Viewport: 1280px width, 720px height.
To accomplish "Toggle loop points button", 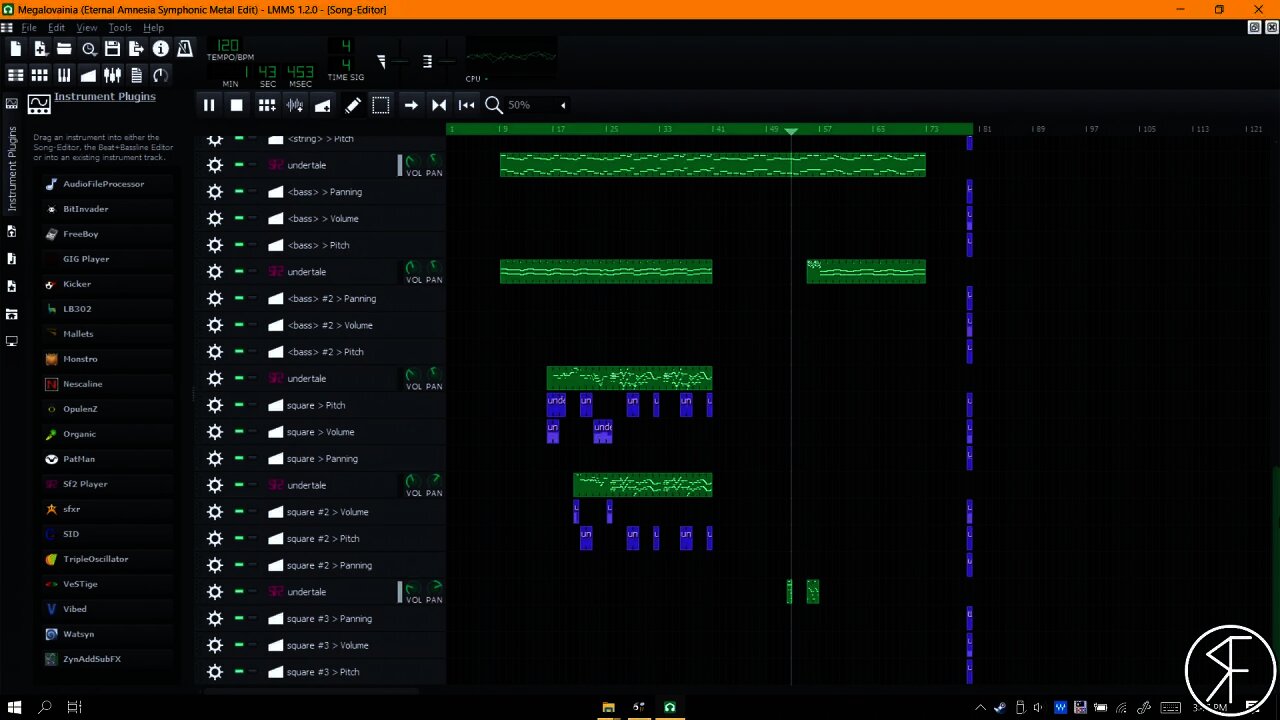I will 439,105.
